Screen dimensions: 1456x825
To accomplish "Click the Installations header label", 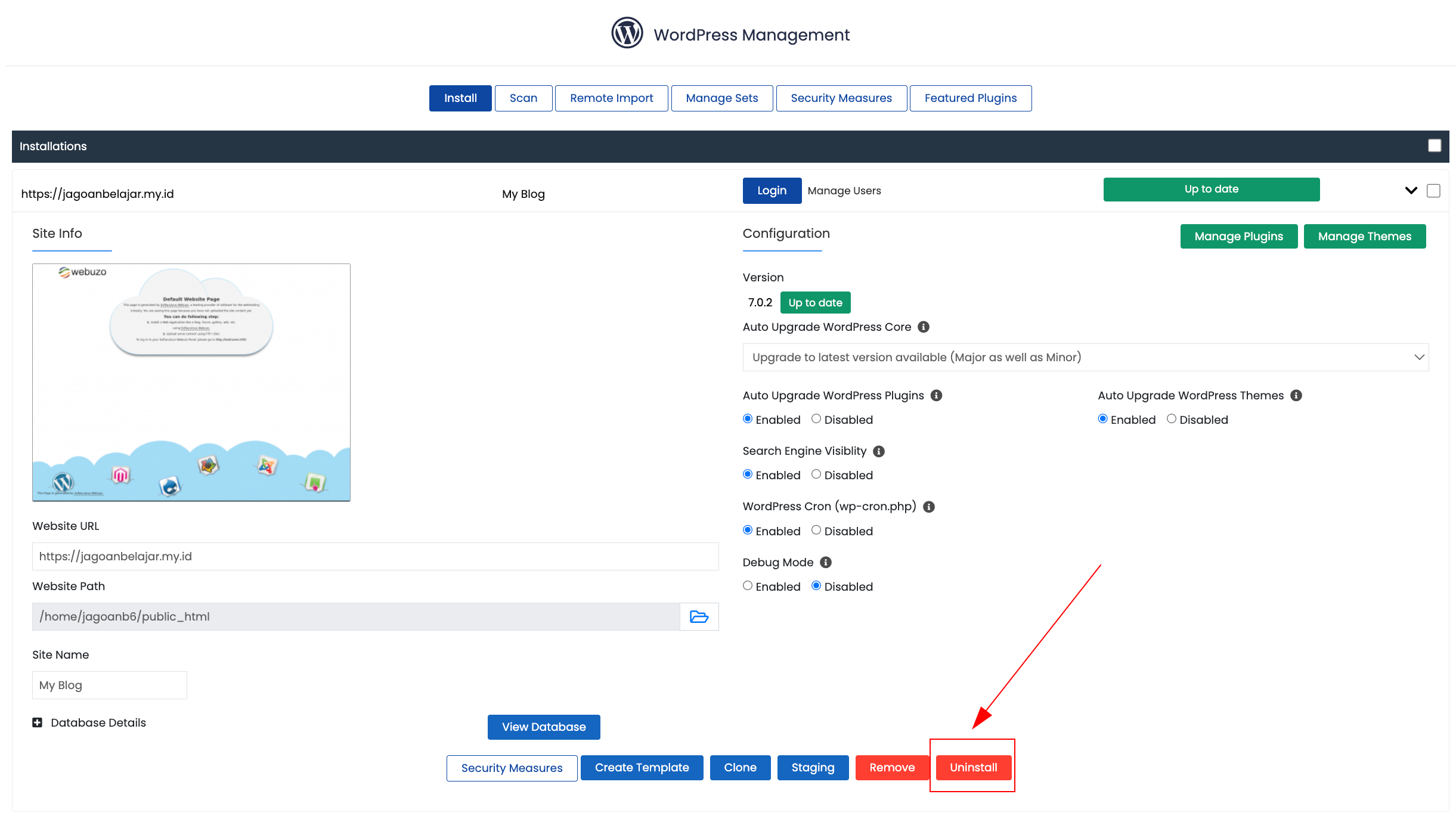I will 53,147.
